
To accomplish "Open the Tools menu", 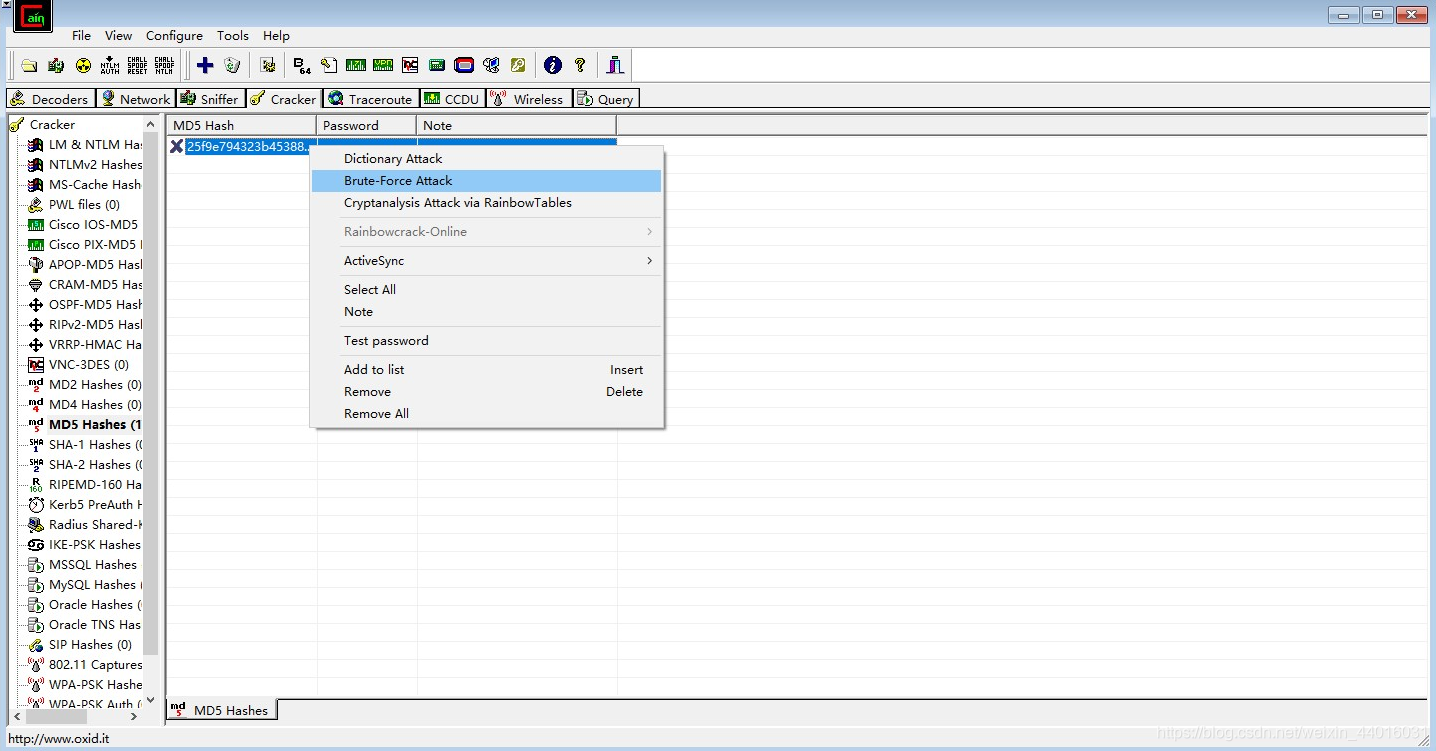I will 233,36.
